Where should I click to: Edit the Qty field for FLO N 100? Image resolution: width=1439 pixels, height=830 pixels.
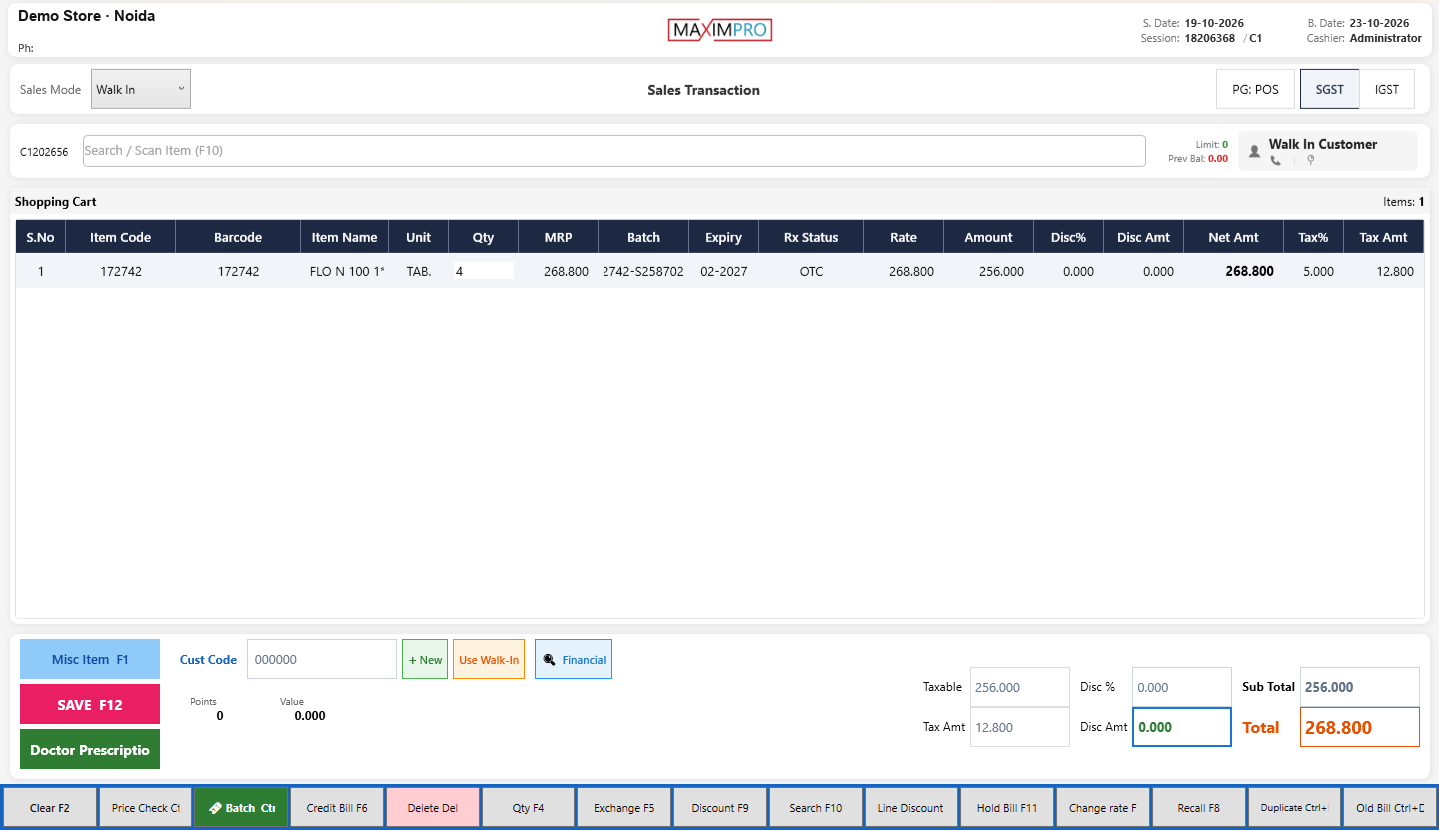(x=484, y=271)
